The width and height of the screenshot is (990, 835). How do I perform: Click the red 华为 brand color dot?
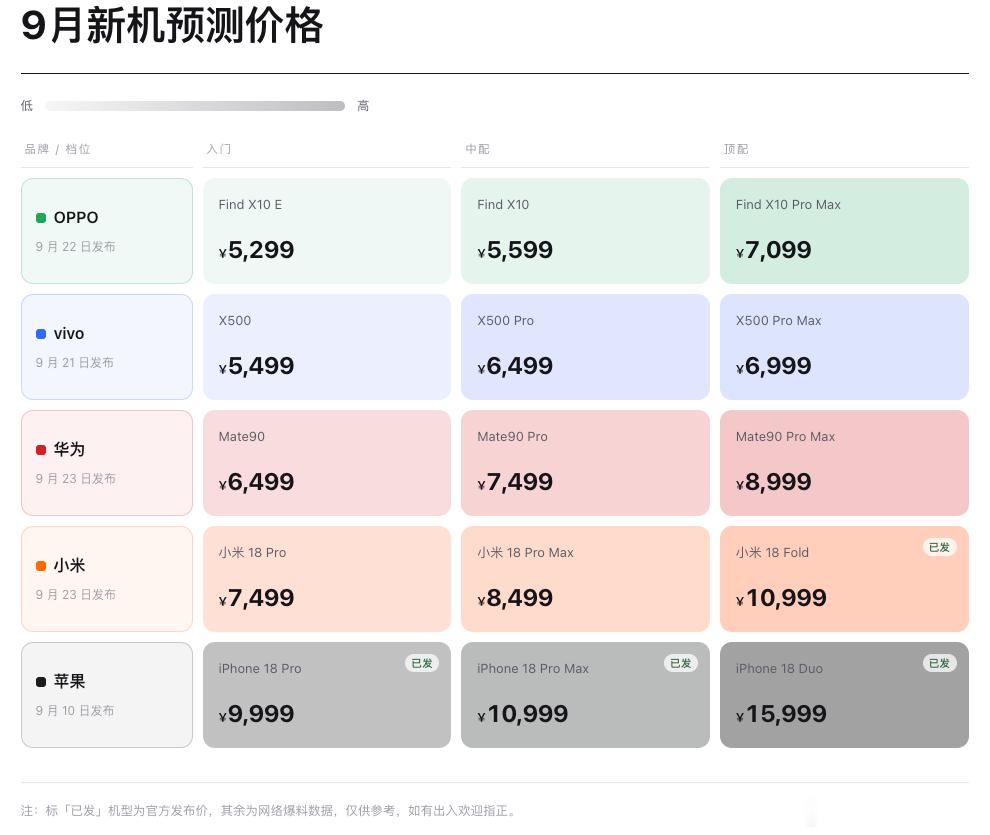coord(41,450)
